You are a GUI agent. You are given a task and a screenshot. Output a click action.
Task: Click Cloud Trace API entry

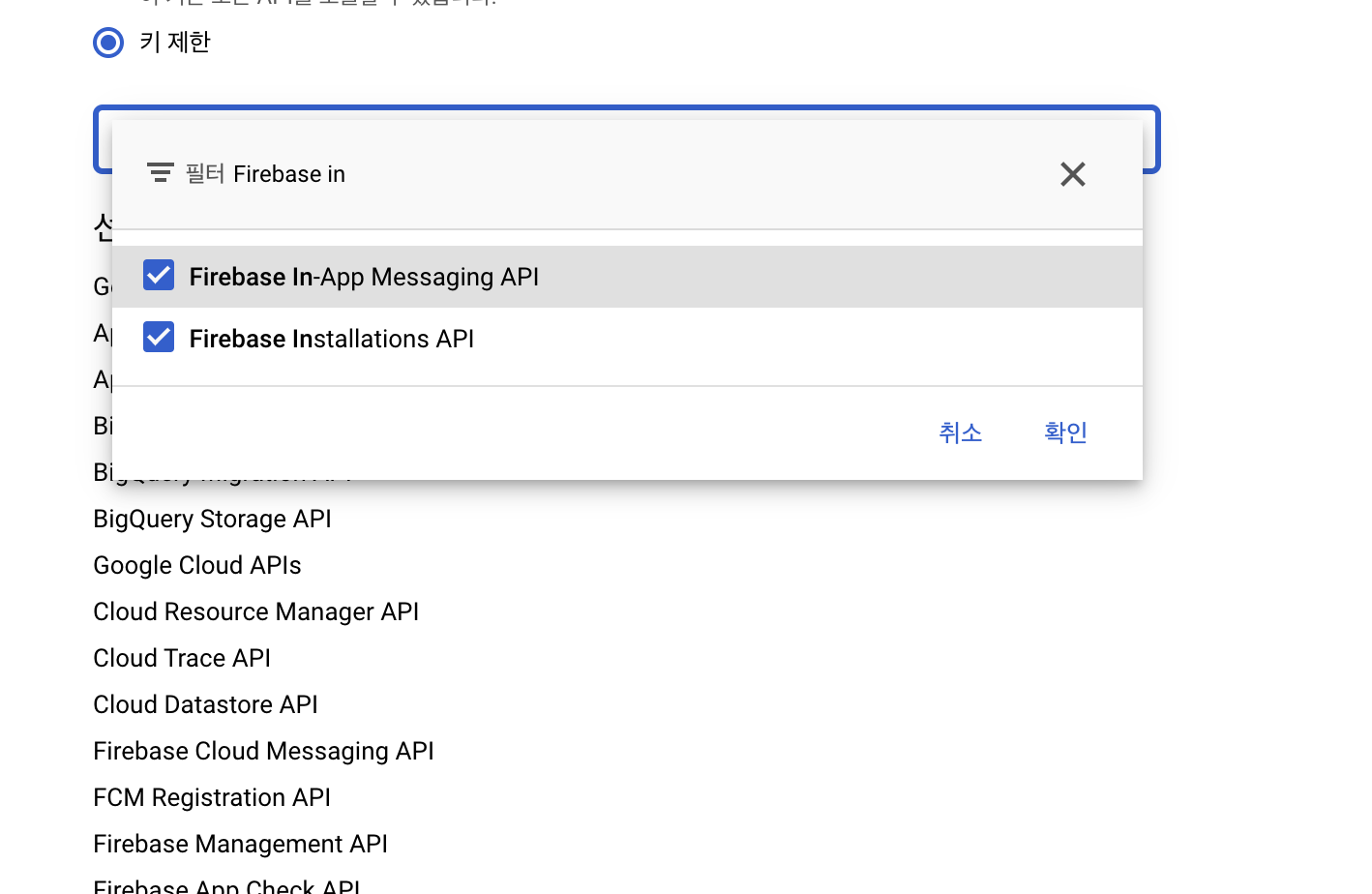click(x=182, y=658)
